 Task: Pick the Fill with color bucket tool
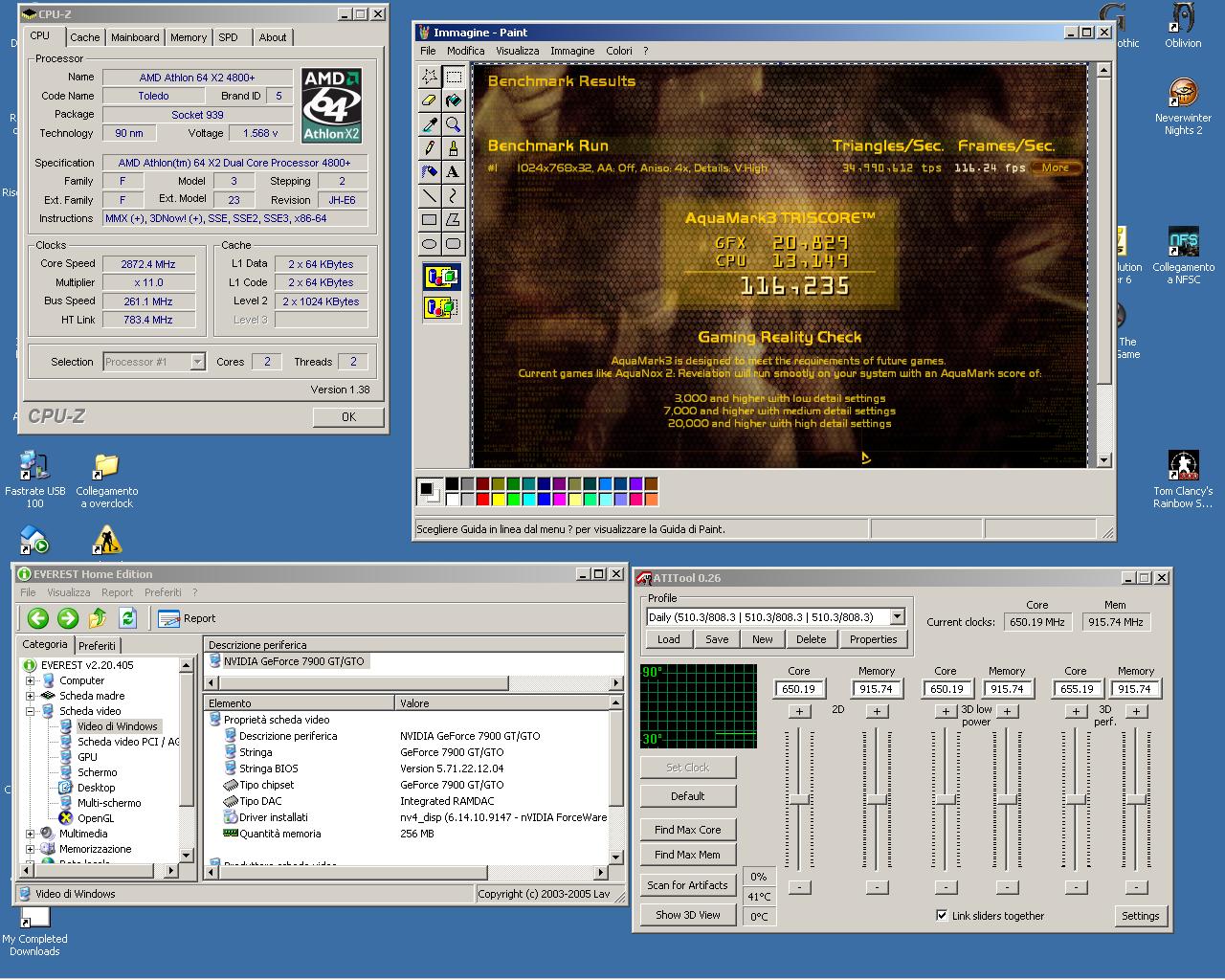pyautogui.click(x=454, y=100)
